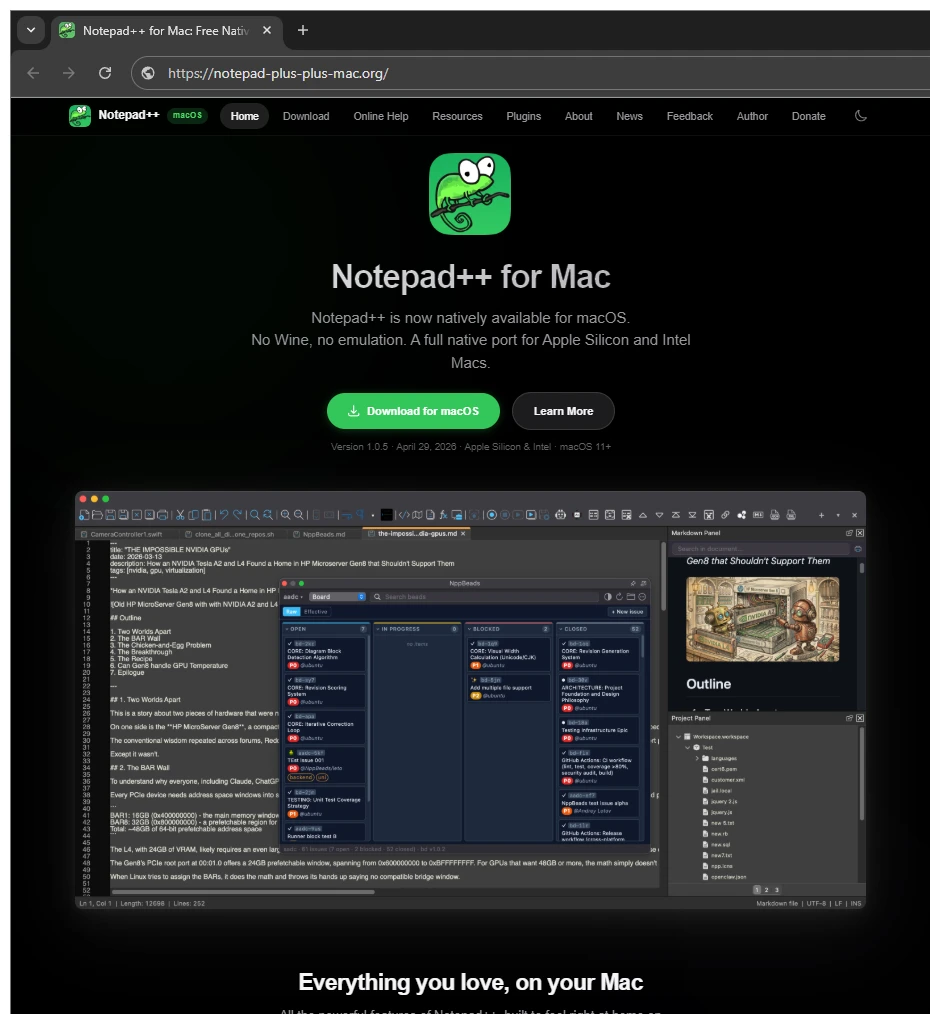Viewport: 930px width, 1014px height.
Task: Open the Download nav item
Action: 306,116
